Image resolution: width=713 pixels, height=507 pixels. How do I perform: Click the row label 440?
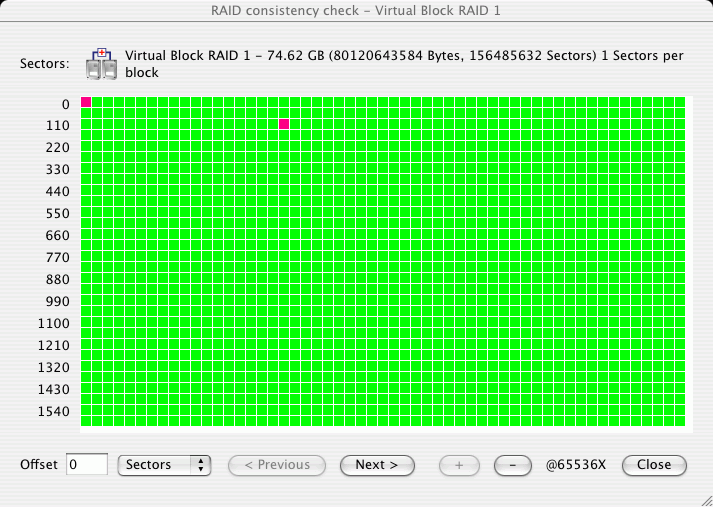click(x=57, y=191)
